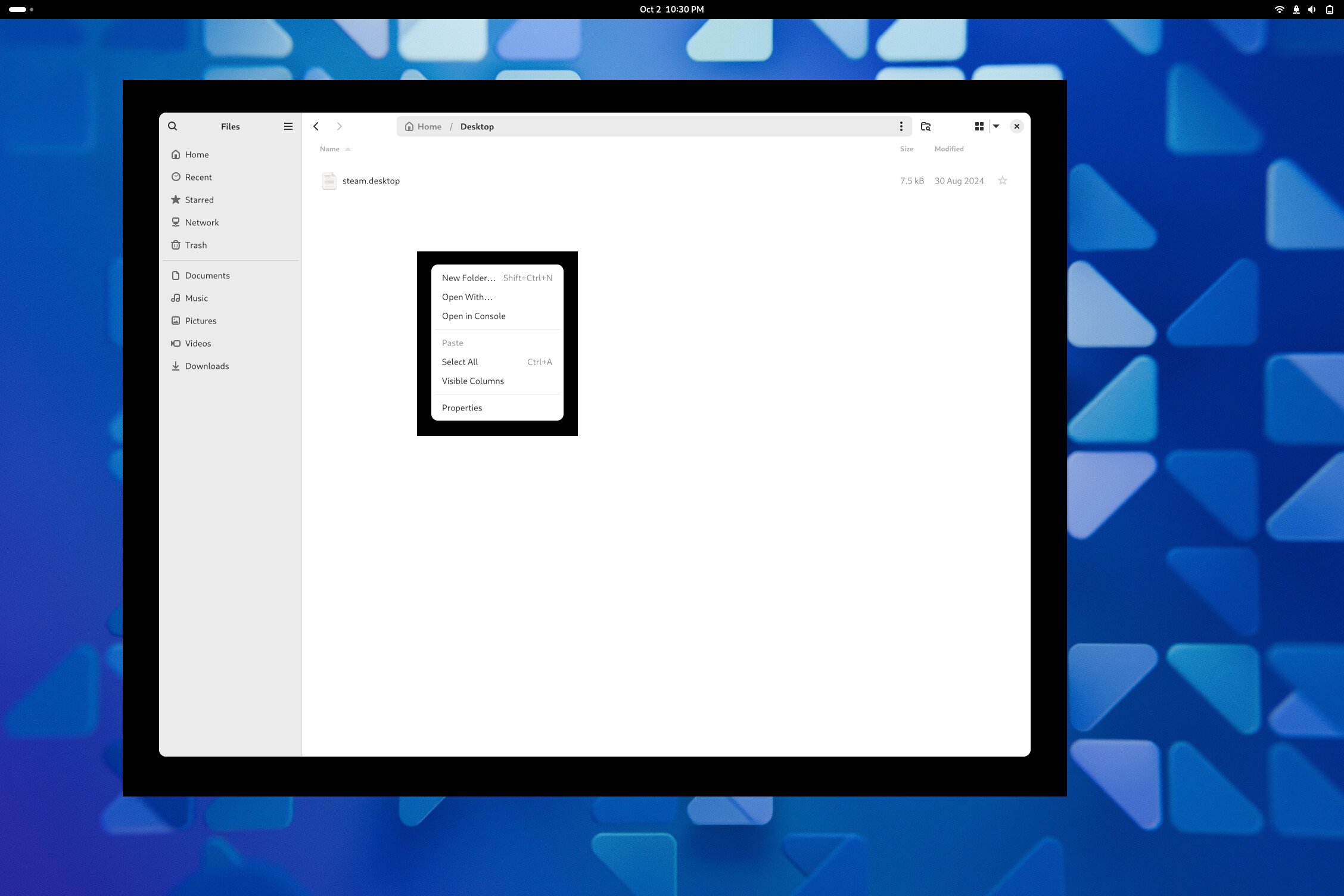Sort by the Modified column header
The width and height of the screenshot is (1344, 896).
pos(949,149)
